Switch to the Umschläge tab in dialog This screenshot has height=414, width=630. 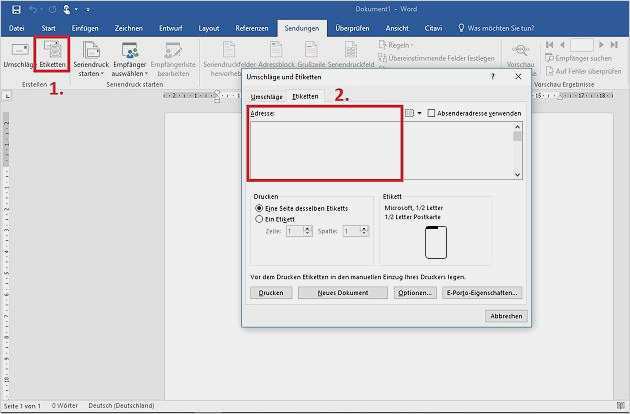(x=266, y=96)
